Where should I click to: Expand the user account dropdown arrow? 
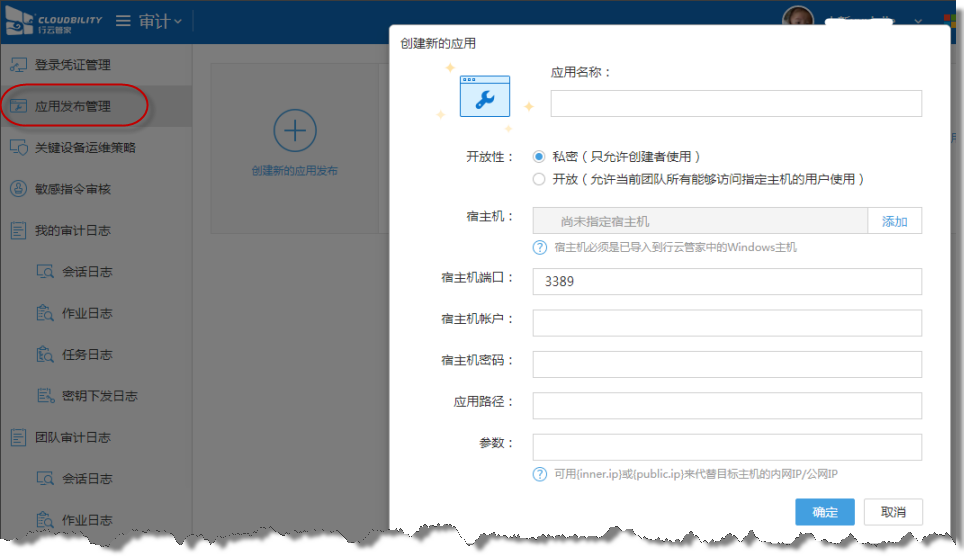click(918, 22)
